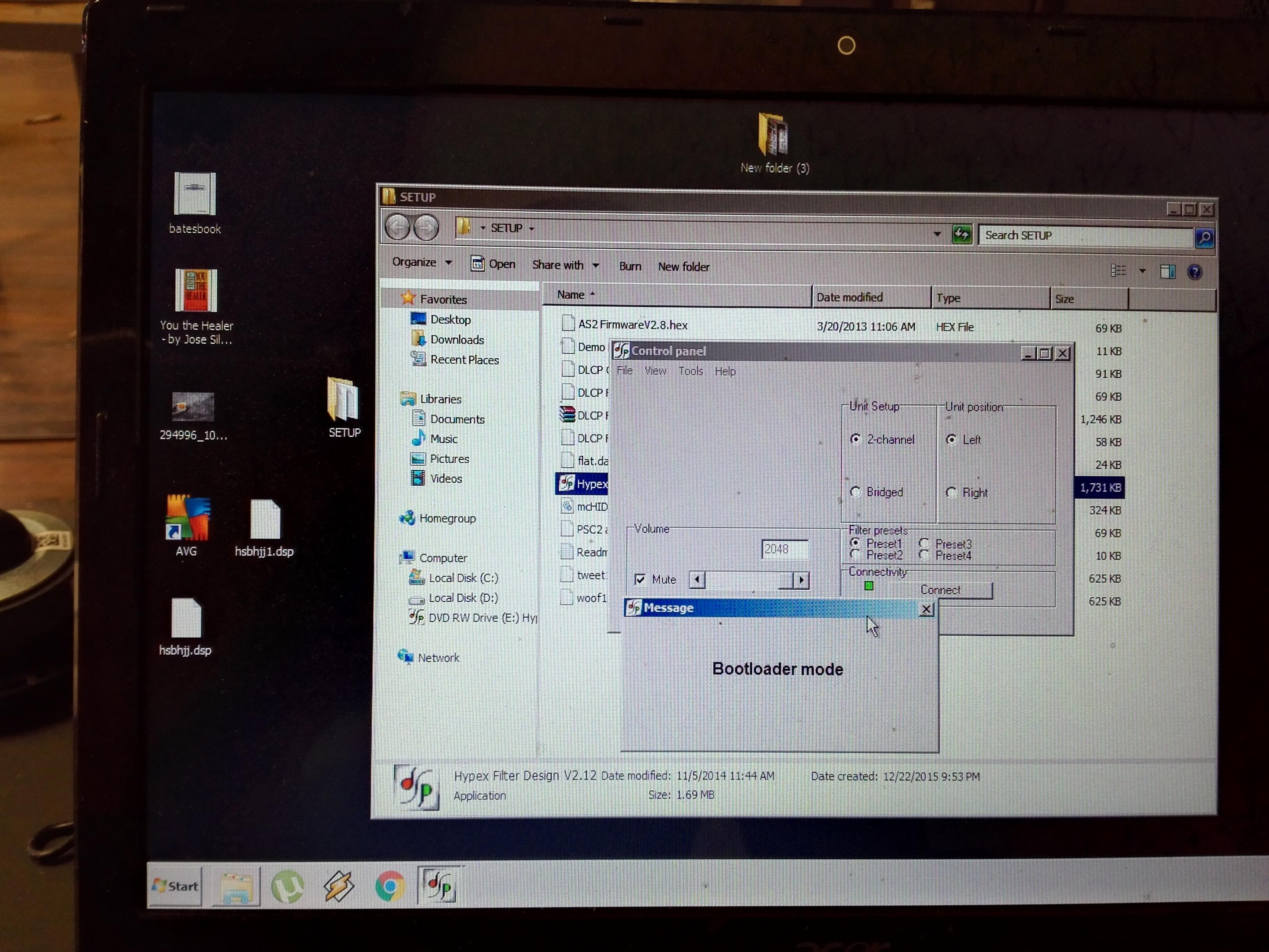
Task: Toggle the Mute checkbox
Action: (640, 579)
